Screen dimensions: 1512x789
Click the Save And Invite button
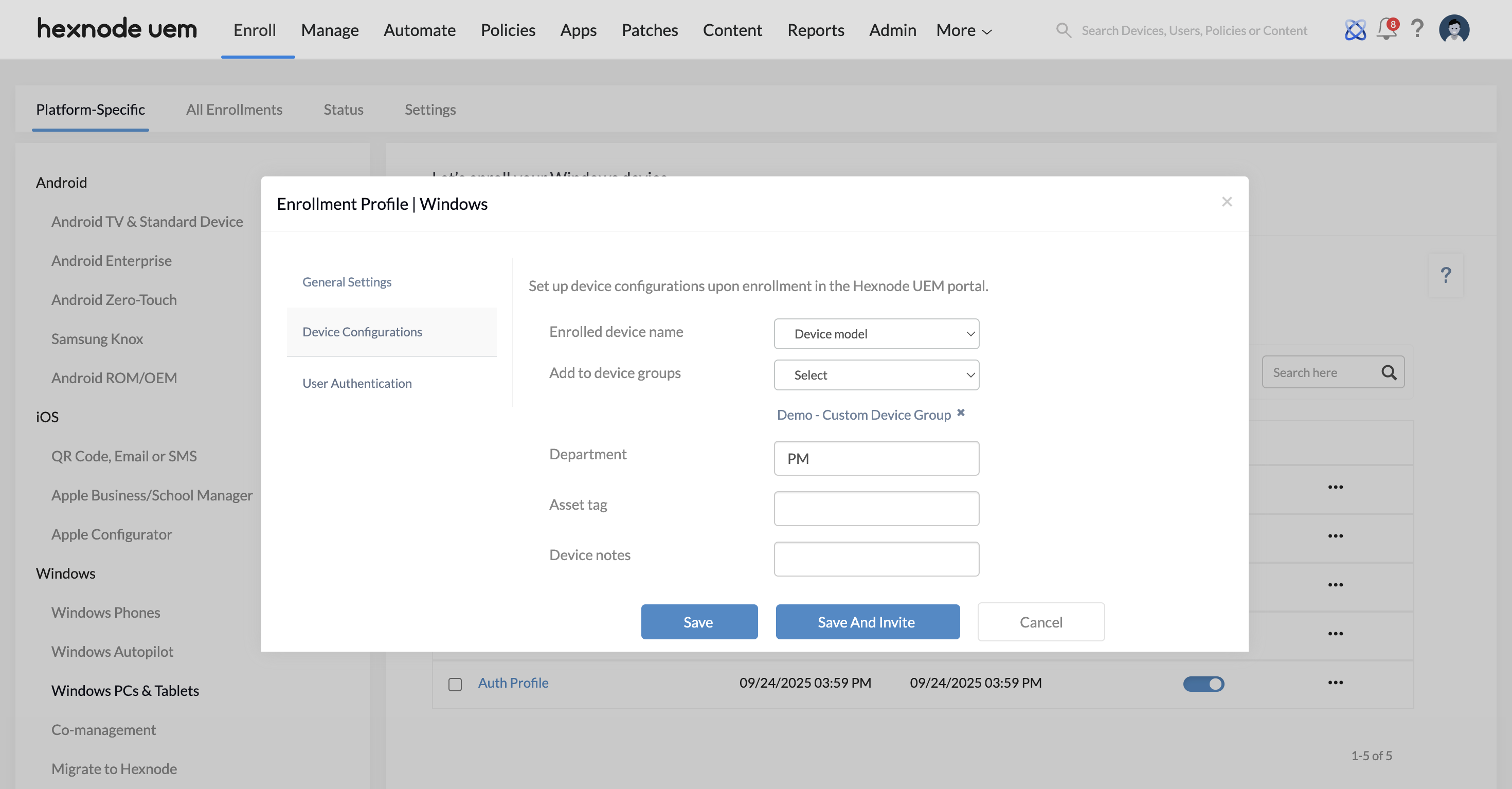[867, 622]
